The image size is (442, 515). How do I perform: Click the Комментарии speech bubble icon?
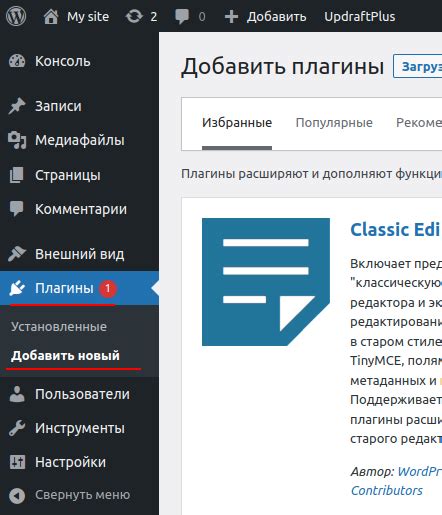(x=17, y=209)
